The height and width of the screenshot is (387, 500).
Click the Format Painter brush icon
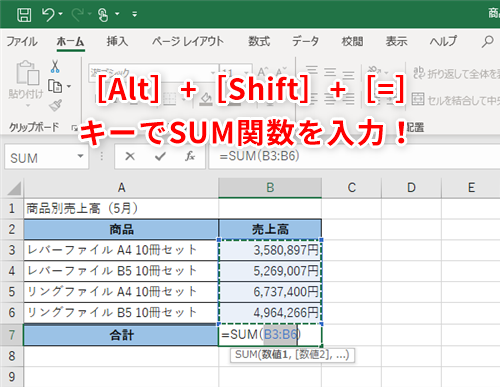click(x=55, y=105)
